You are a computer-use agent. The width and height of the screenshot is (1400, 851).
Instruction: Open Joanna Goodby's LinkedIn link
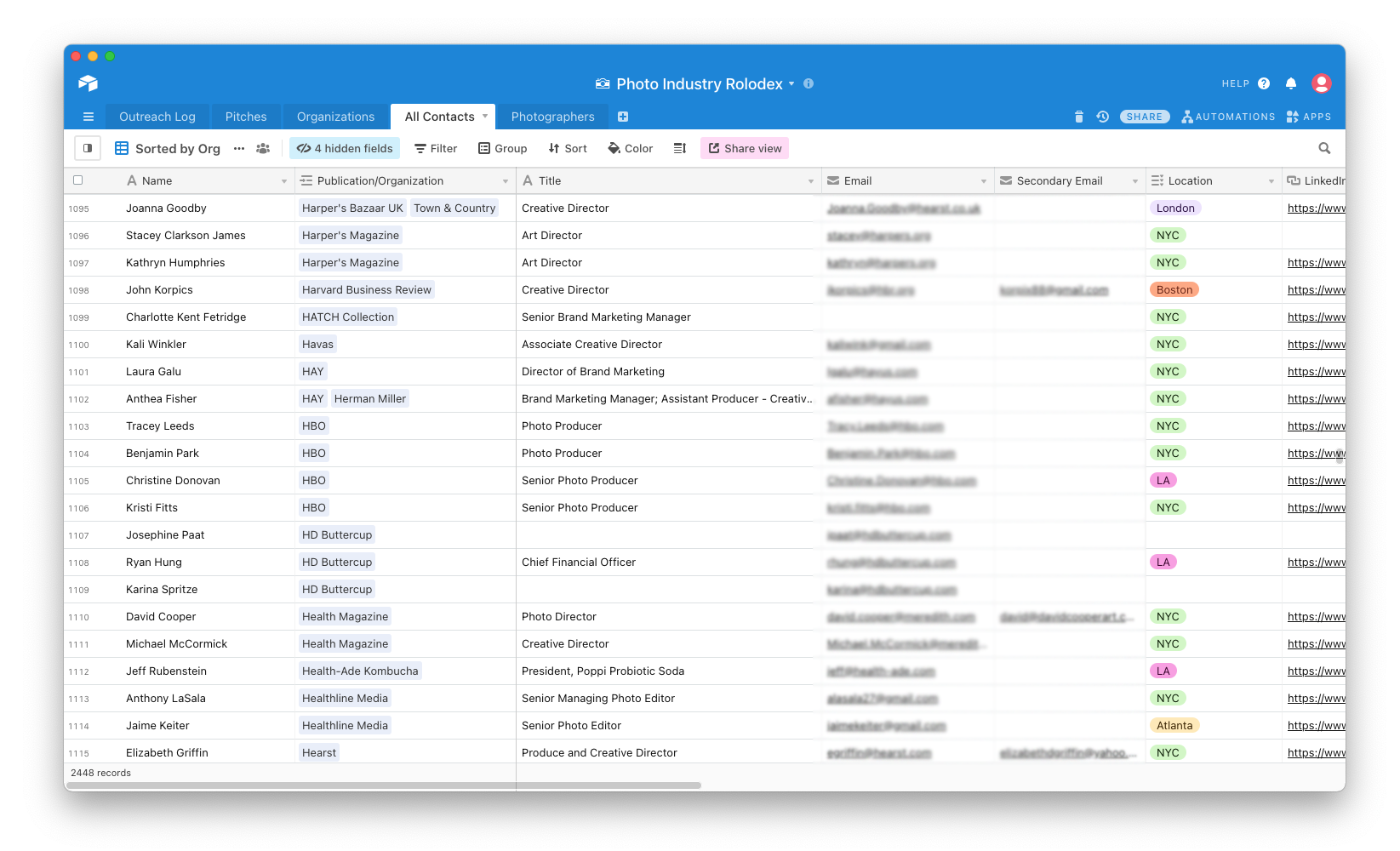1316,208
